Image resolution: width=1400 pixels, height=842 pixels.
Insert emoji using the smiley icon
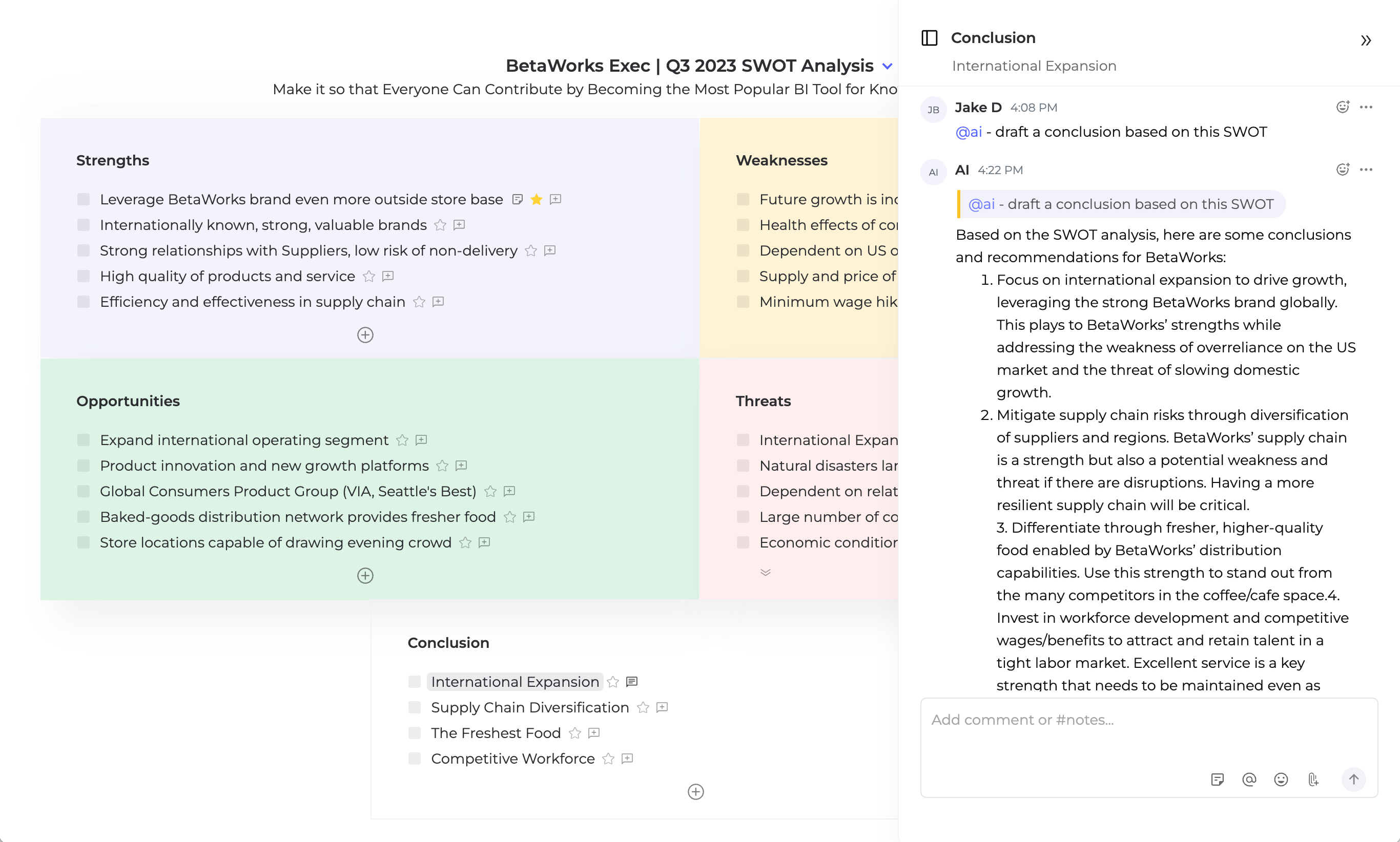coord(1281,779)
